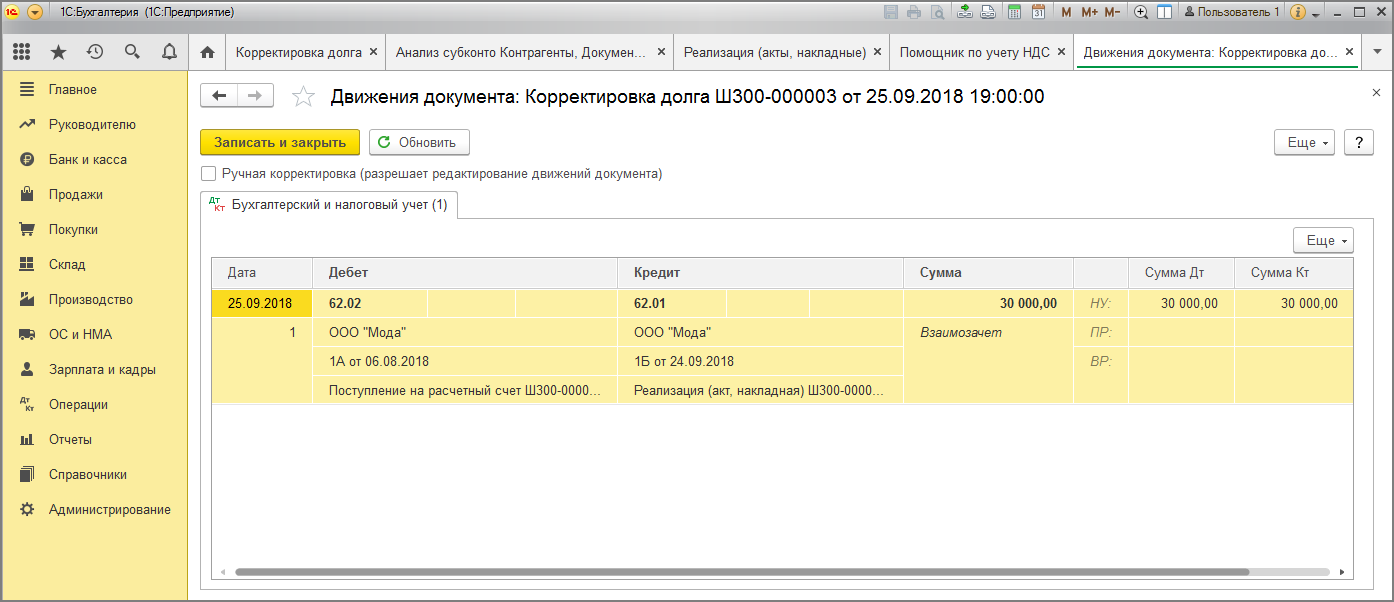Close the Реализация (акты, накладные) tab

[x=877, y=52]
